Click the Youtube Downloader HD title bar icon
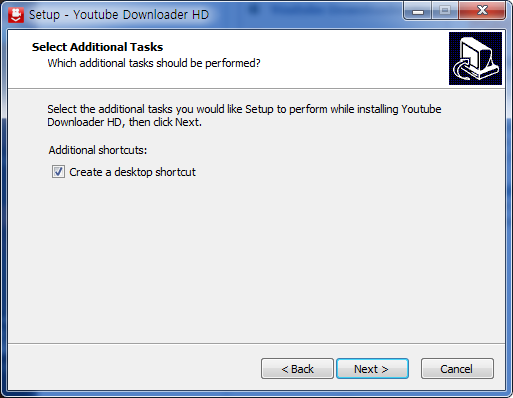This screenshot has height=398, width=513. [x=16, y=15]
